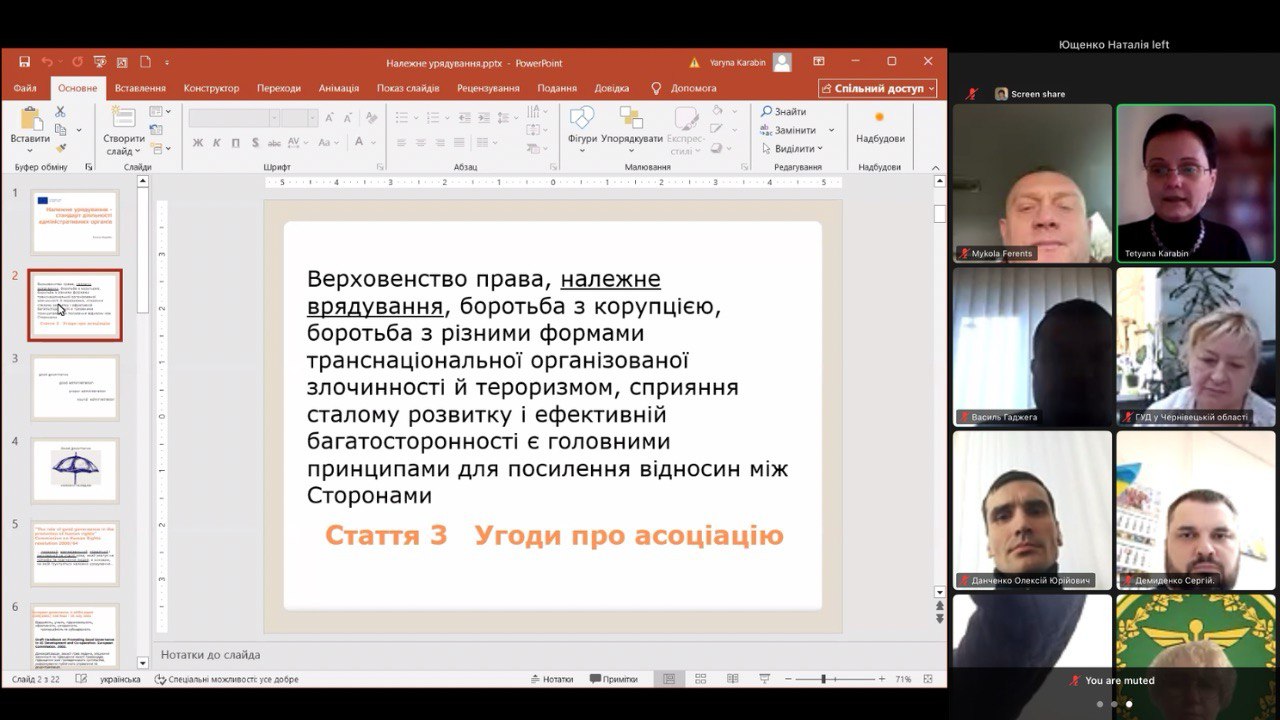
Task: Open the font name combo box
Action: tap(234, 118)
